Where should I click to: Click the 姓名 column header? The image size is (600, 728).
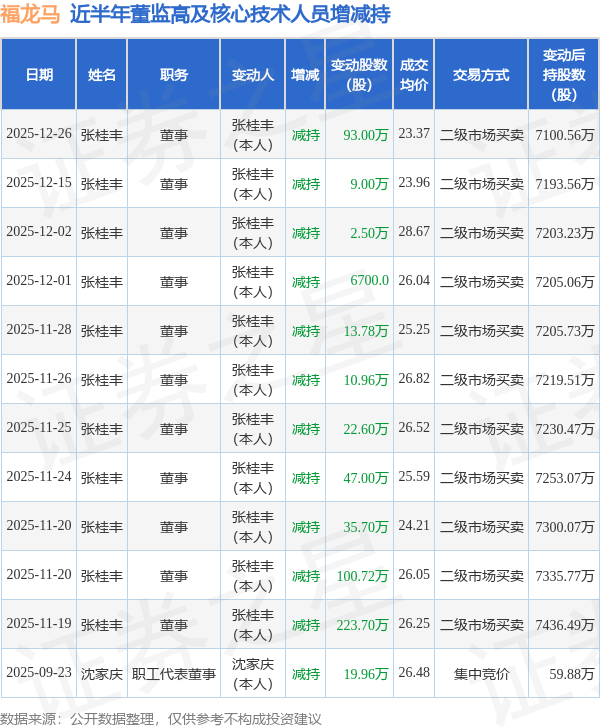pos(102,75)
